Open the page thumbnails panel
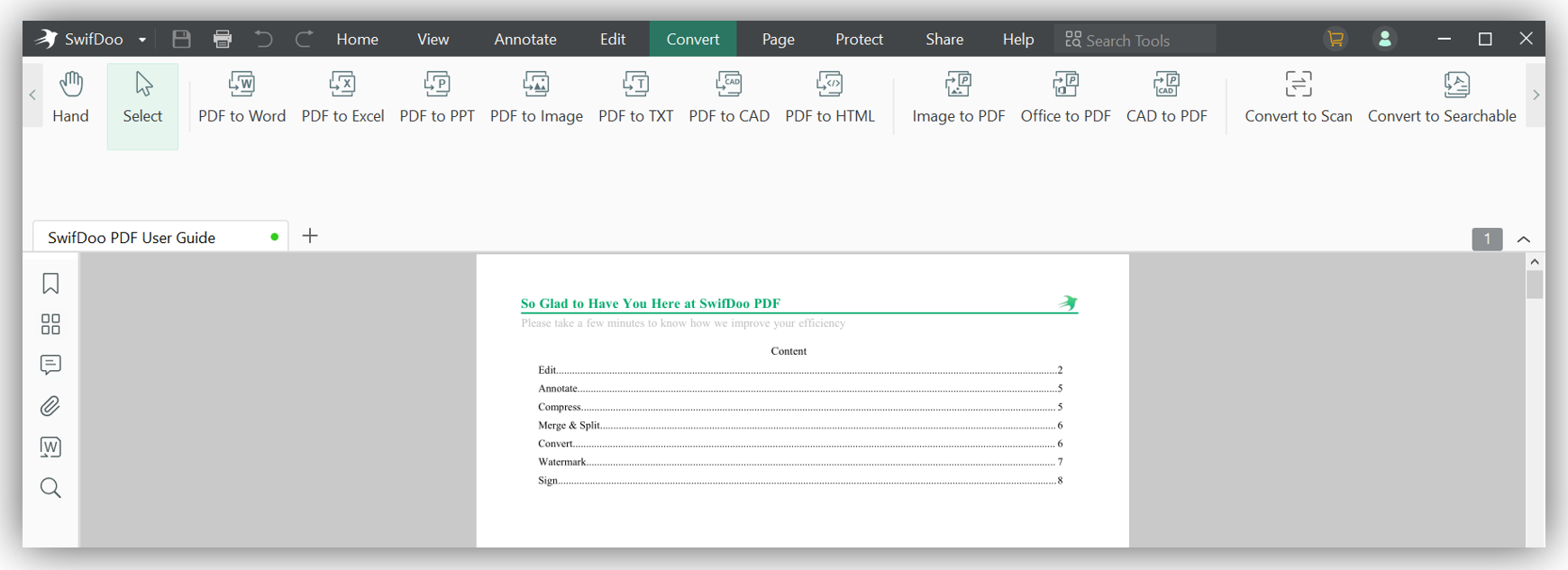1568x570 pixels. [50, 324]
